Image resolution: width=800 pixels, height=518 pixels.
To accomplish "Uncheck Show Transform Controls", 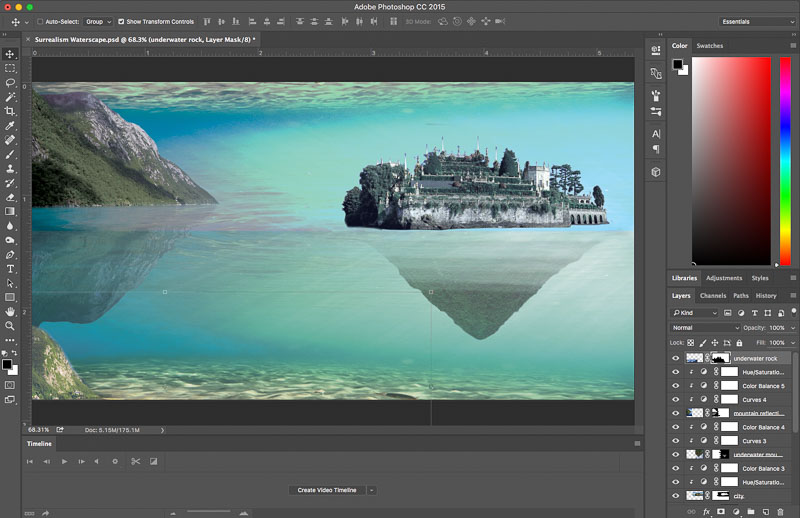I will coord(121,22).
